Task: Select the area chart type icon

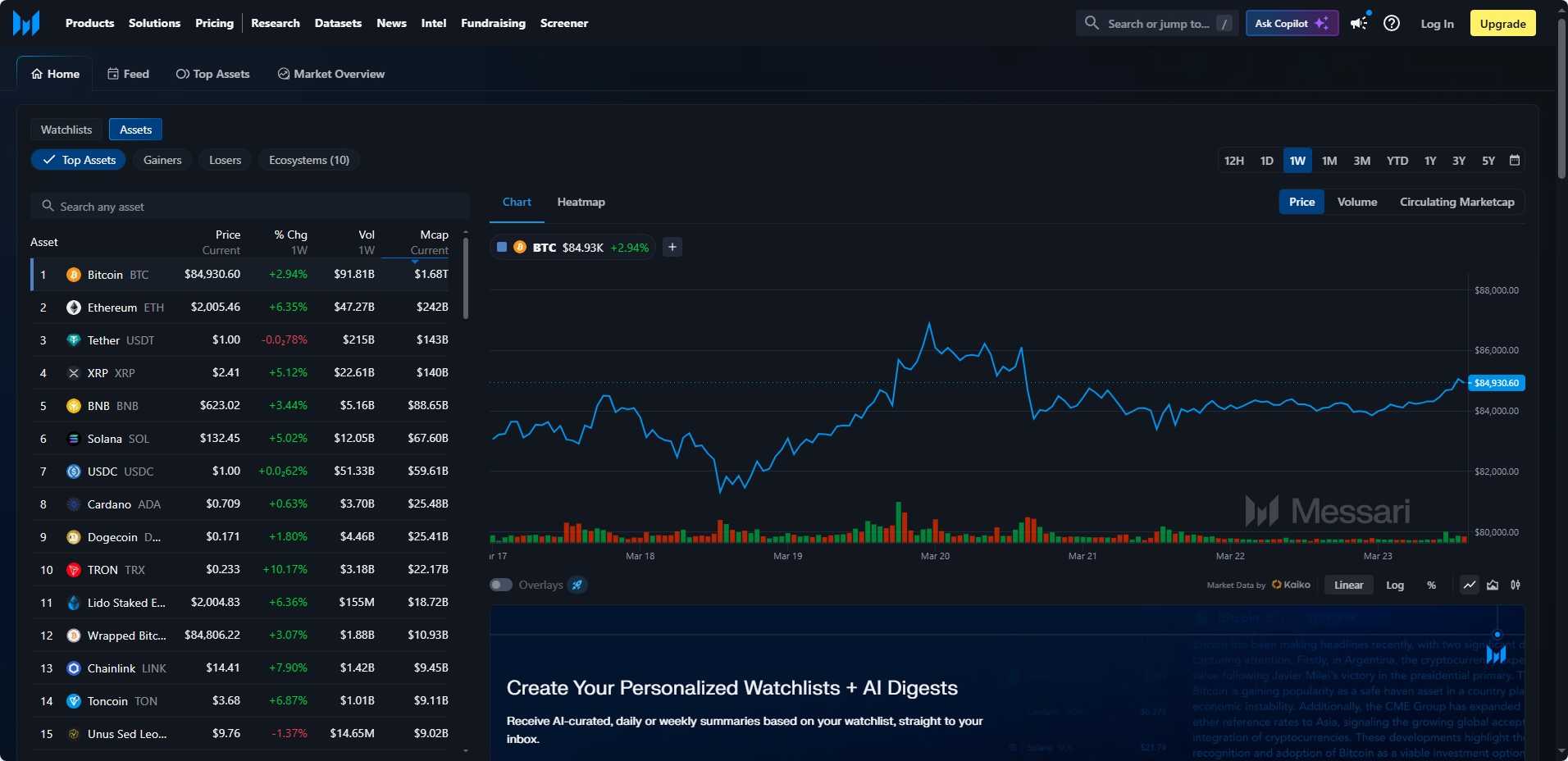Action: click(x=1493, y=585)
